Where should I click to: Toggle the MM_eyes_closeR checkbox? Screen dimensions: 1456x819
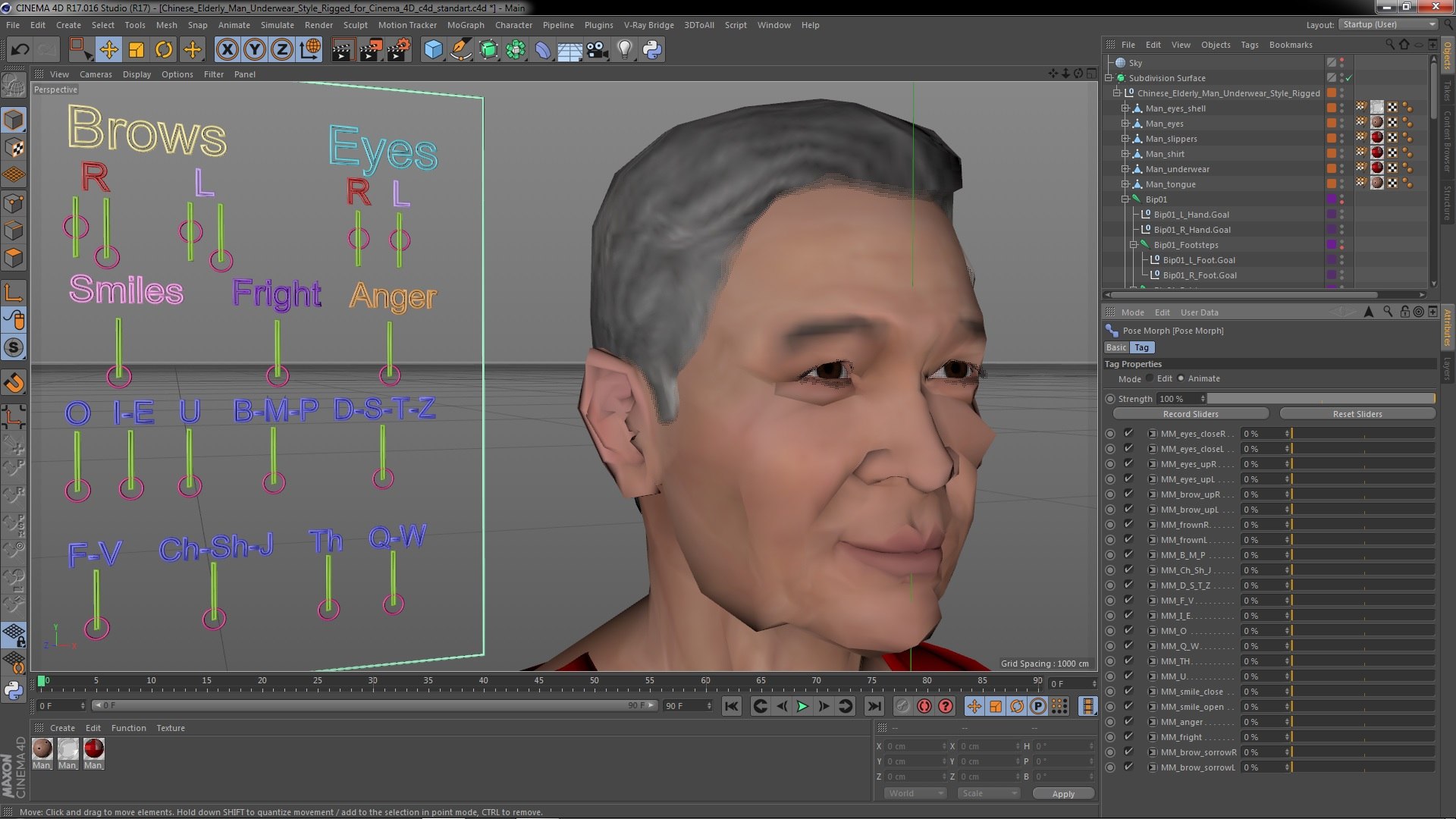point(1128,433)
